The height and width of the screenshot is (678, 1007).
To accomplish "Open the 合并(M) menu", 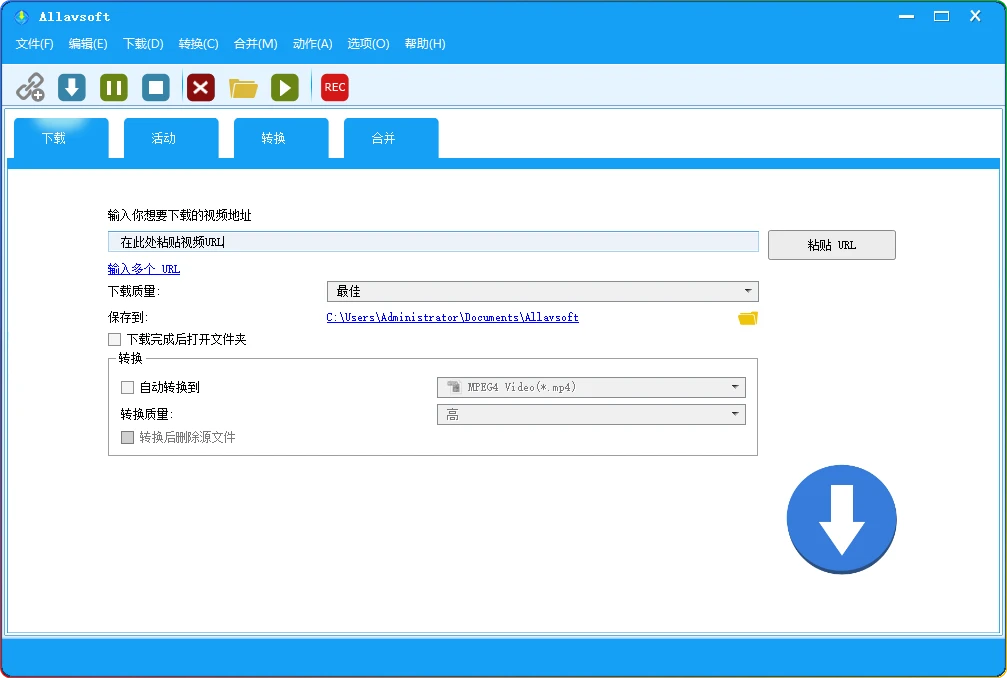I will 256,44.
